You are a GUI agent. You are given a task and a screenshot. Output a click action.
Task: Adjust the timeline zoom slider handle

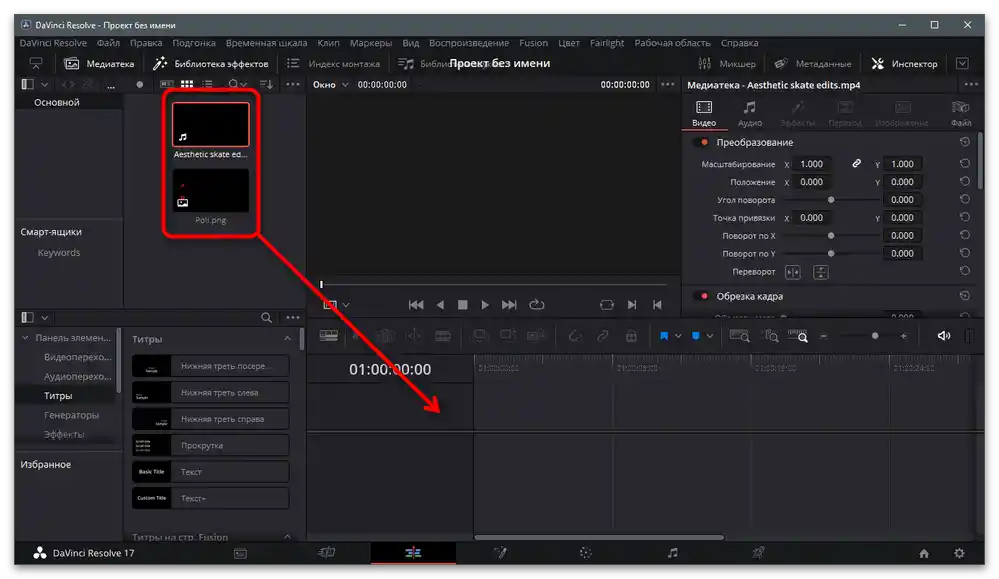click(x=875, y=336)
